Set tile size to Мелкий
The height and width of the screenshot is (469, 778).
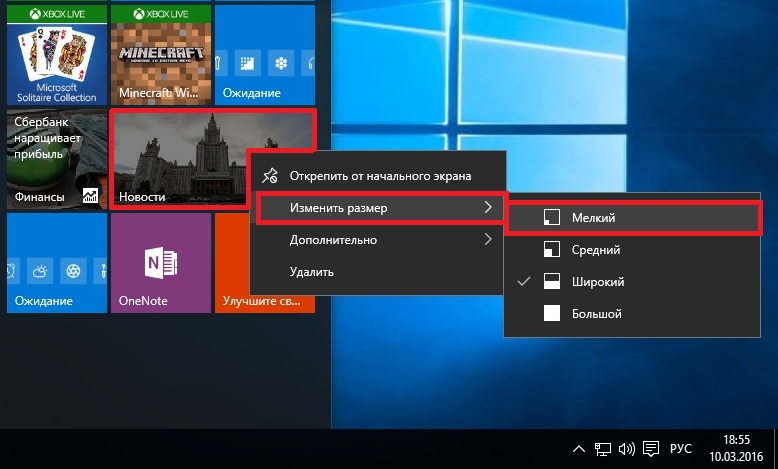coord(632,217)
